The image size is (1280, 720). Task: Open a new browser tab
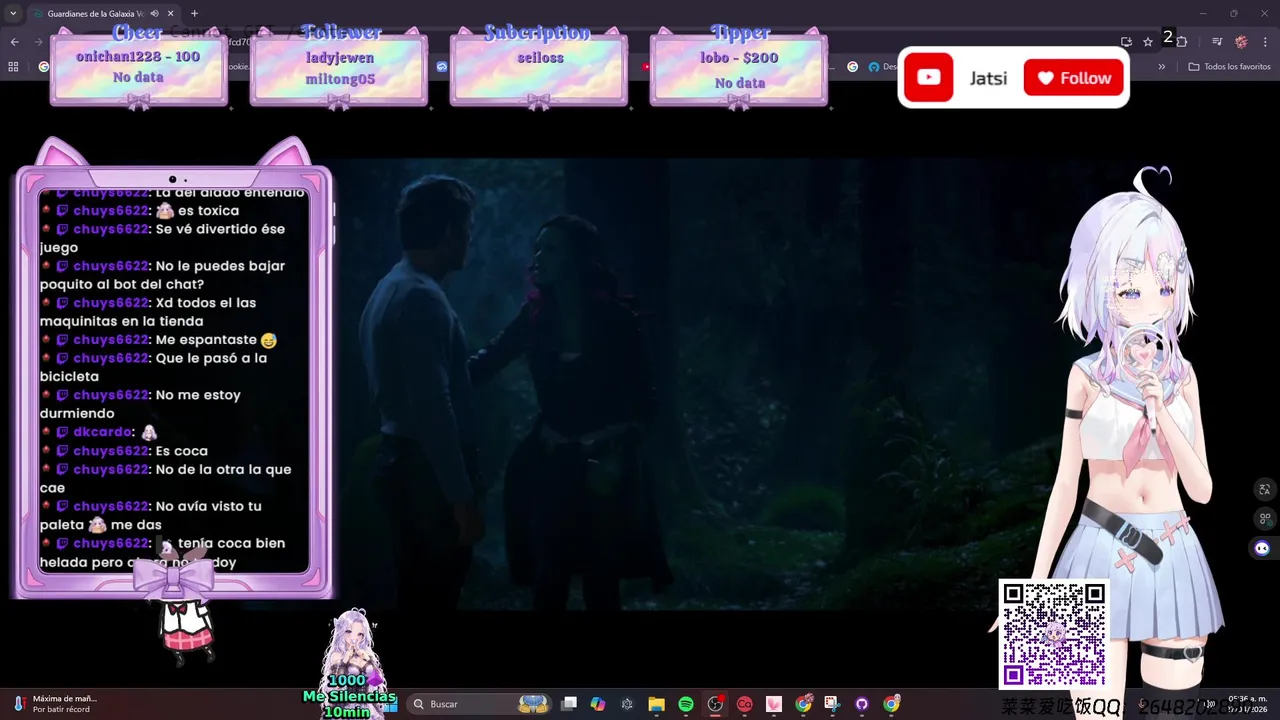(194, 14)
